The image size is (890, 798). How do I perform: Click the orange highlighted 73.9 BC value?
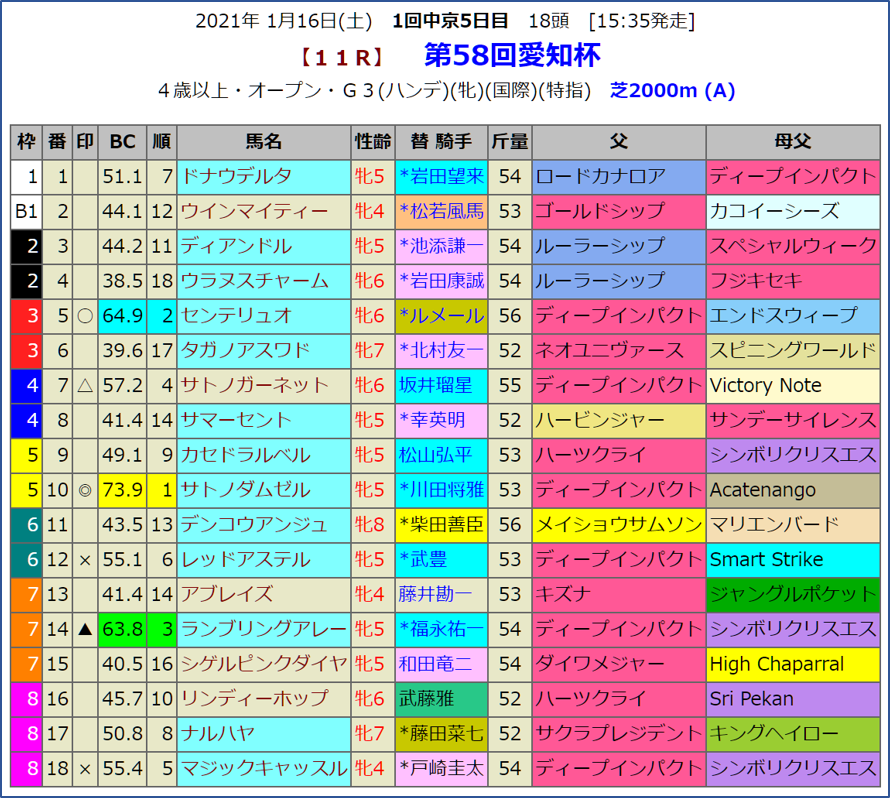(123, 490)
